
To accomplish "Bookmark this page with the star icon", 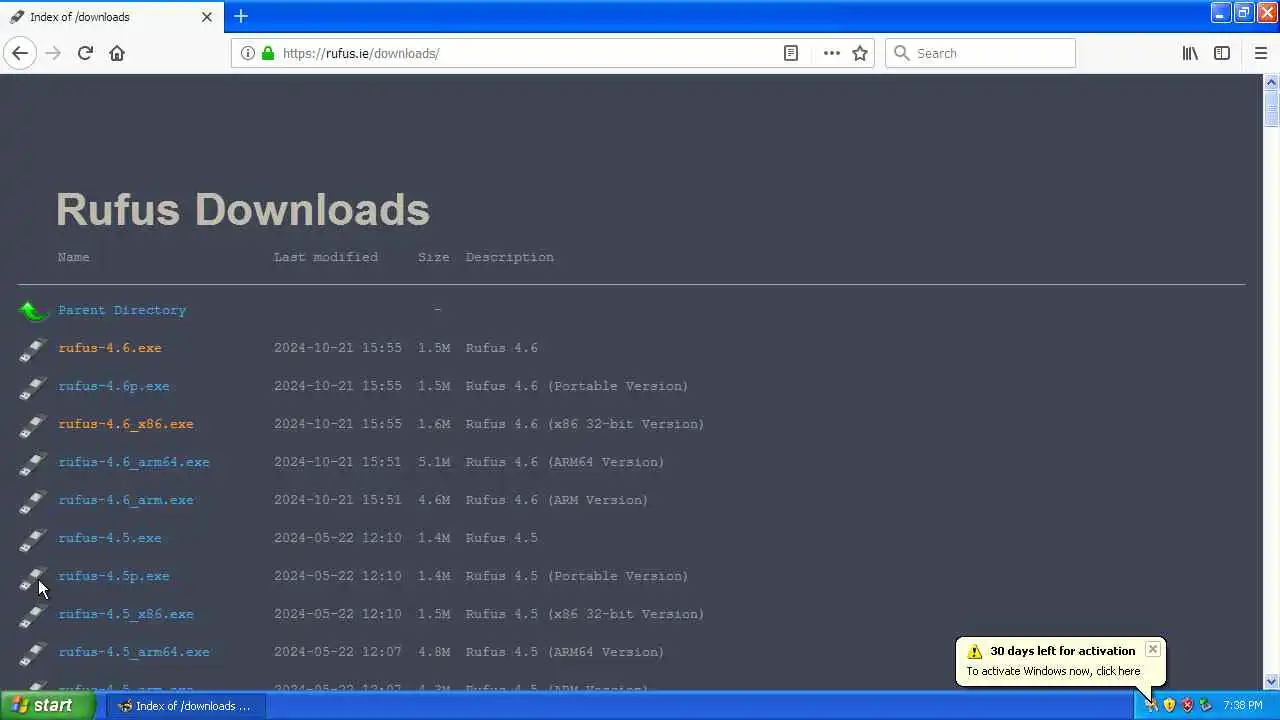I will click(860, 53).
